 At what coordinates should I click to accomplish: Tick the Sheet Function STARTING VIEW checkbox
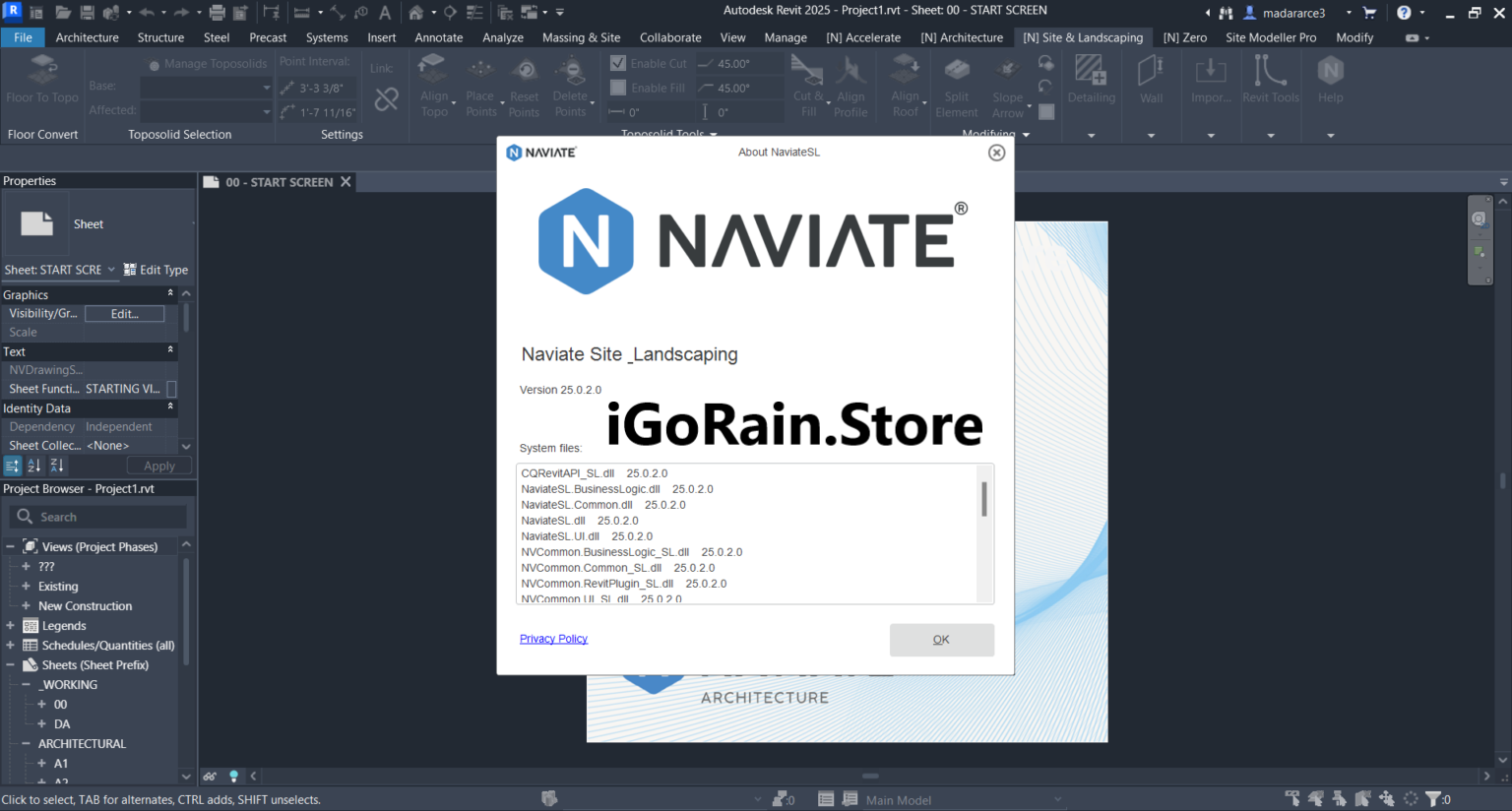(171, 389)
